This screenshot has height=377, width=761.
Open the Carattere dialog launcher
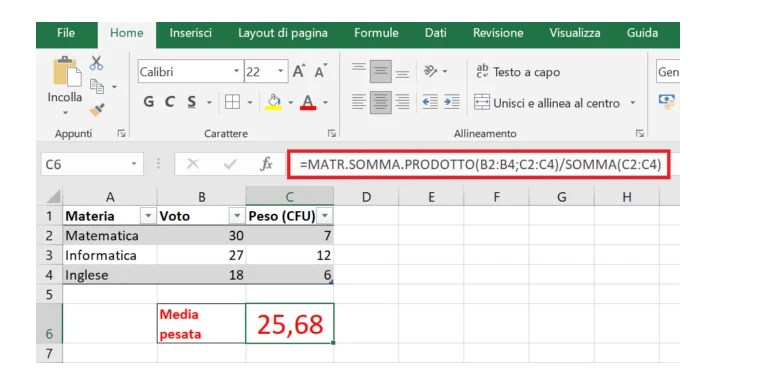[331, 133]
